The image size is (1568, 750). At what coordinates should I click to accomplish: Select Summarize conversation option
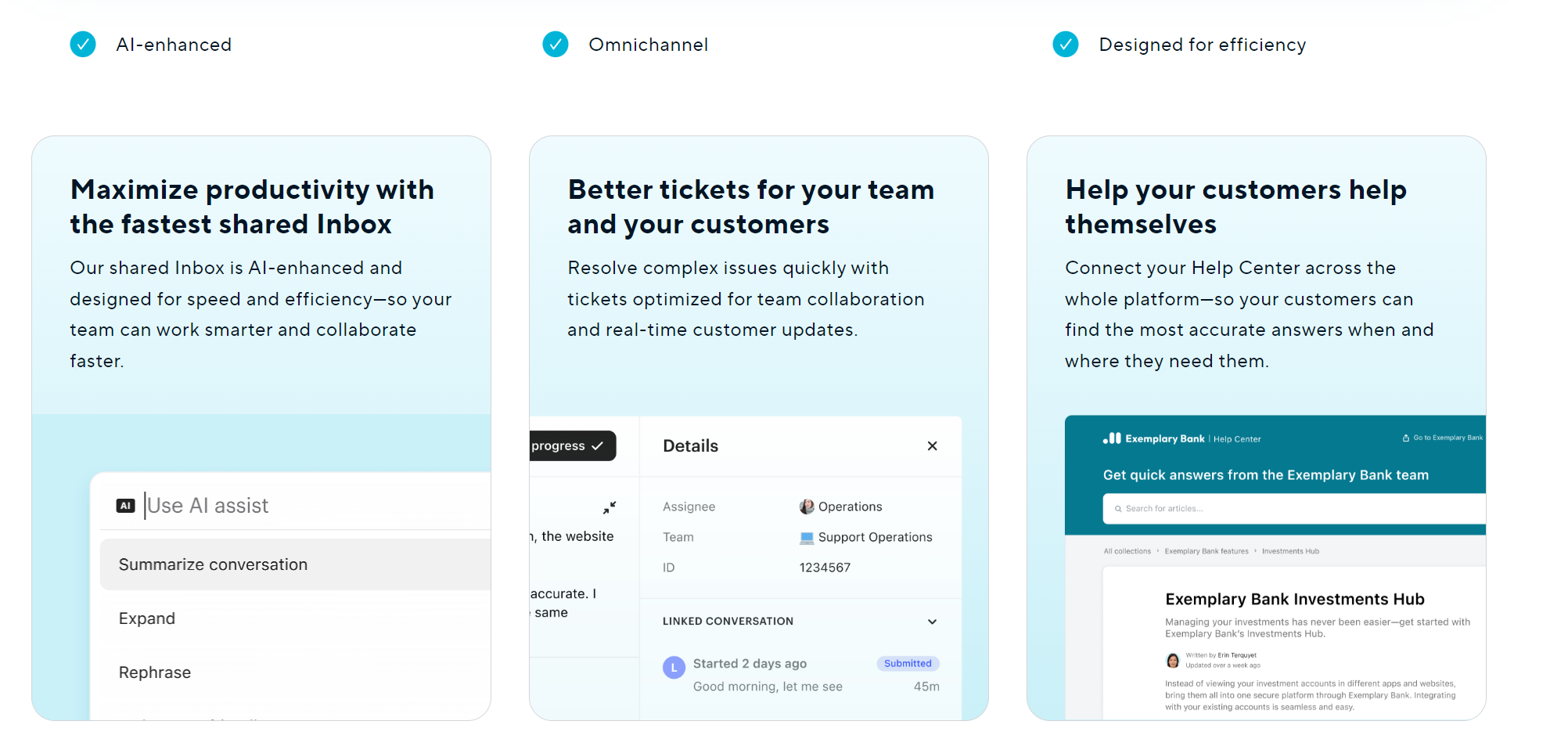[x=213, y=564]
